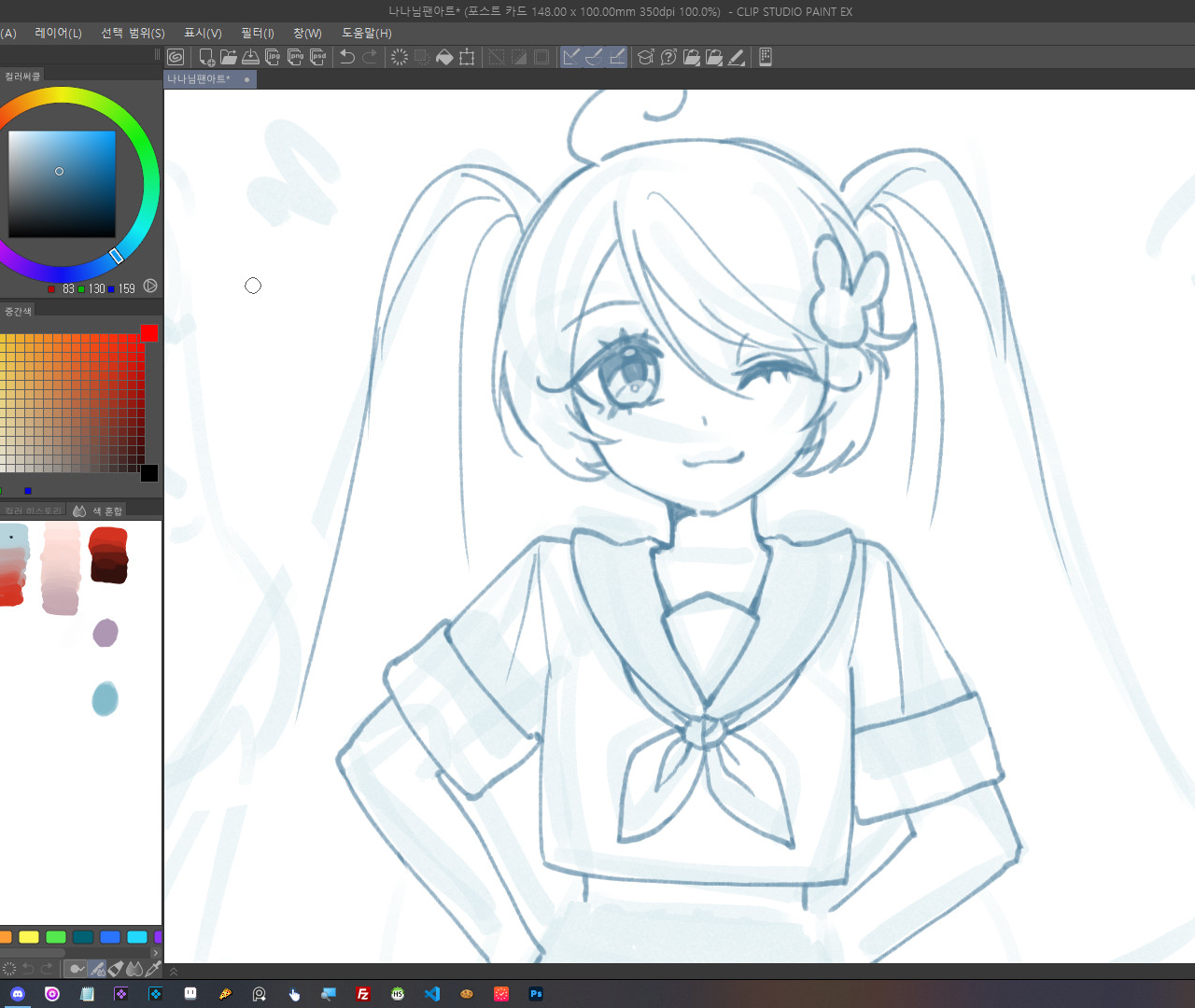Click the Undo arrow in top toolbar
This screenshot has height=1008, width=1195.
click(x=347, y=57)
